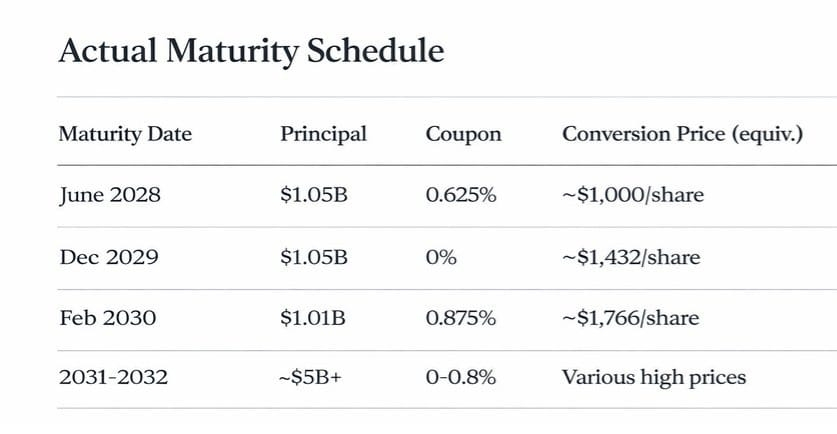Select the "Various high prices" cell
This screenshot has height=434, width=837.
pos(653,378)
